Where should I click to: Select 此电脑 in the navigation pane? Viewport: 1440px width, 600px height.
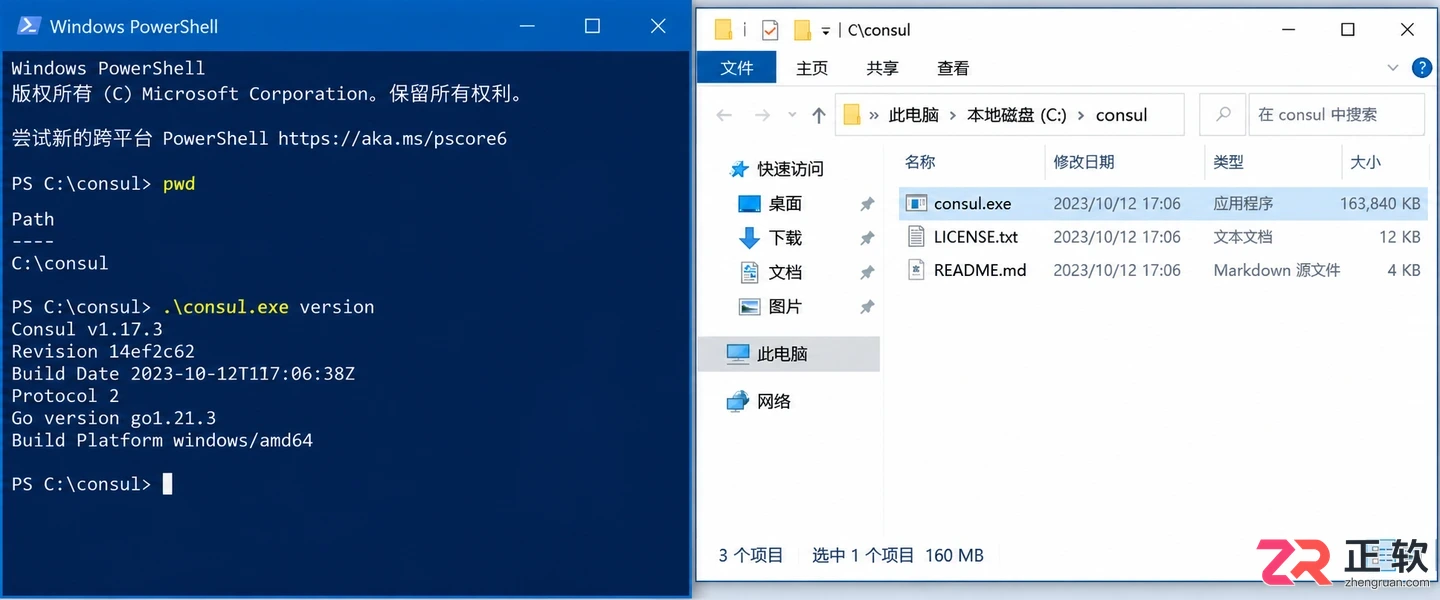click(x=789, y=354)
